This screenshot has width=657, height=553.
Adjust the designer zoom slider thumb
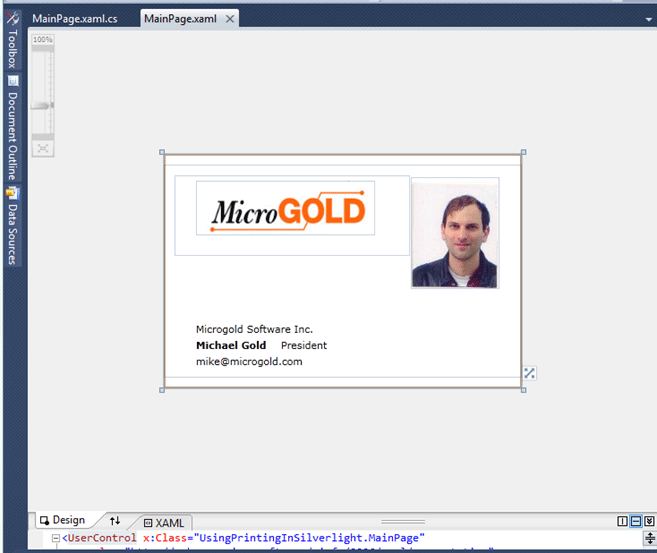pos(43,106)
